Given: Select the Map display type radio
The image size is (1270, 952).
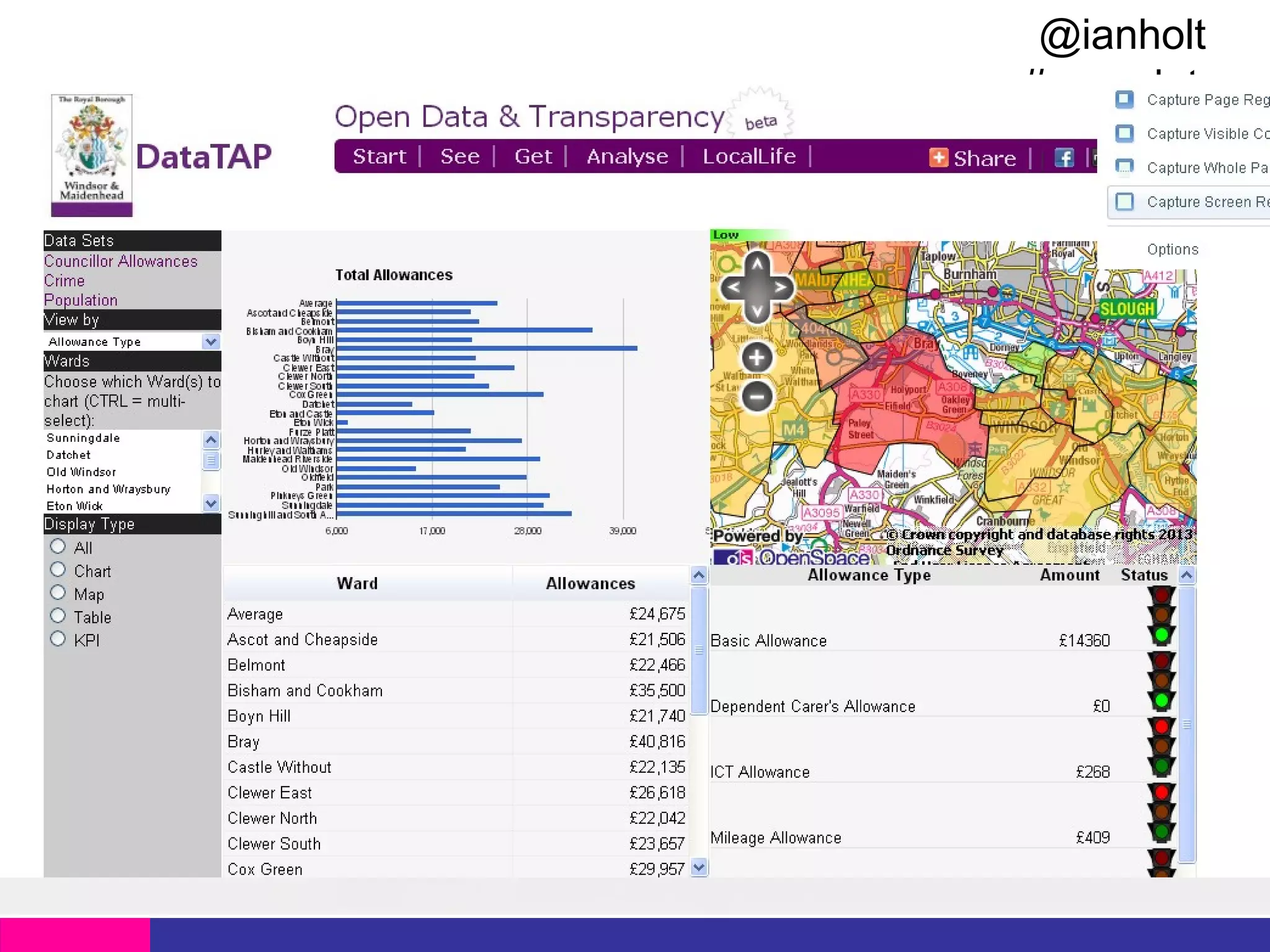Looking at the screenshot, I should [x=58, y=593].
